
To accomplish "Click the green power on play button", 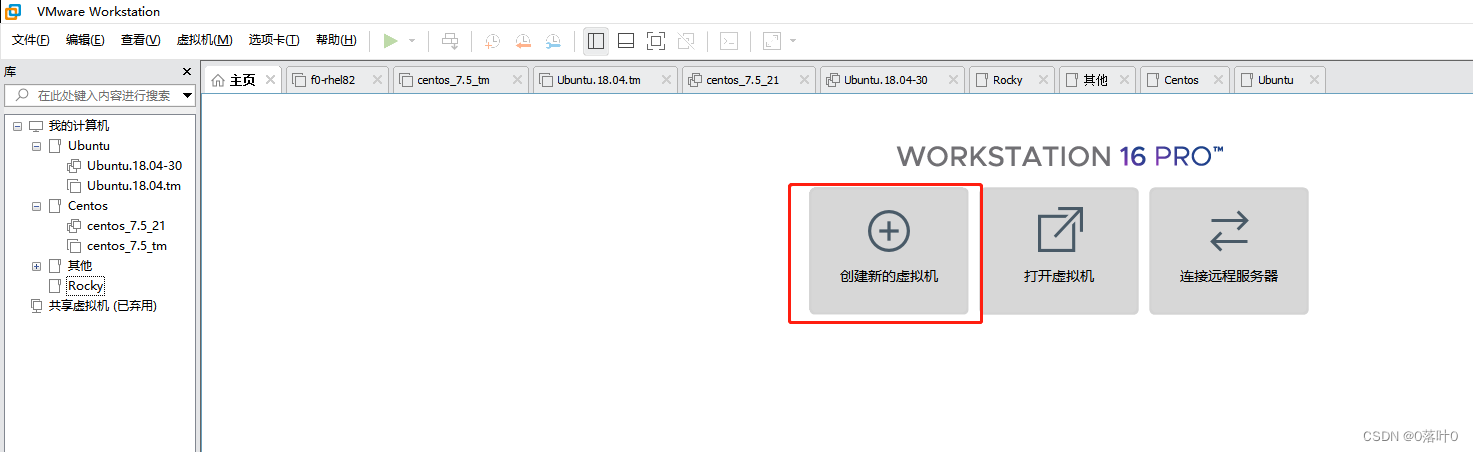I will click(x=390, y=41).
